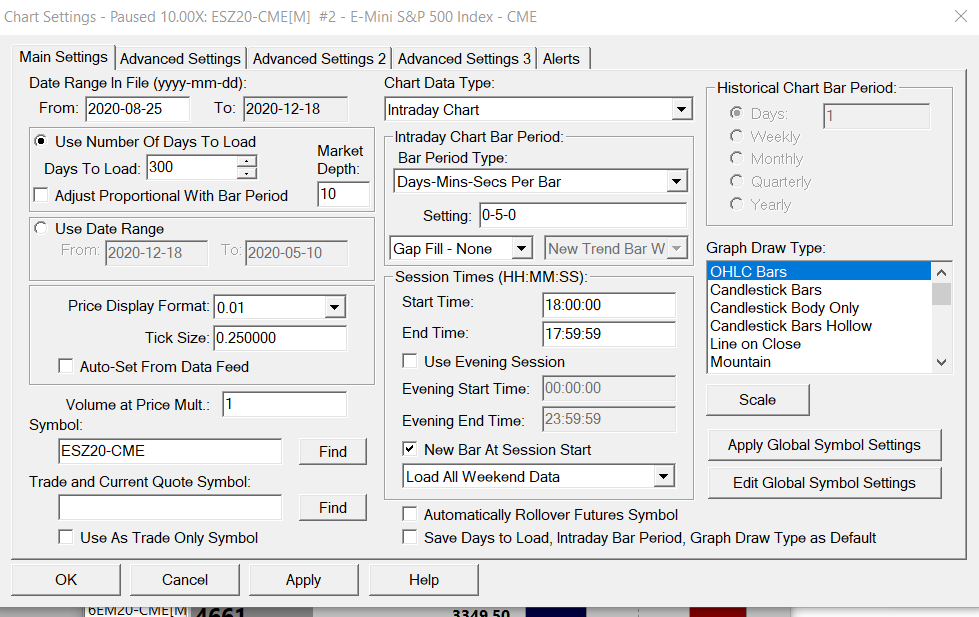Click the Find button next to ESZ20-CME
The height and width of the screenshot is (617, 979).
pos(333,452)
